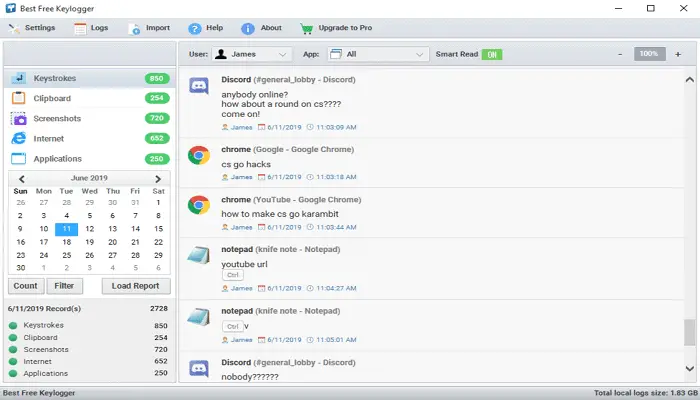Screen dimensions: 700x400
Task: Click 'how to make cs go karambit' text
Action: (280, 214)
